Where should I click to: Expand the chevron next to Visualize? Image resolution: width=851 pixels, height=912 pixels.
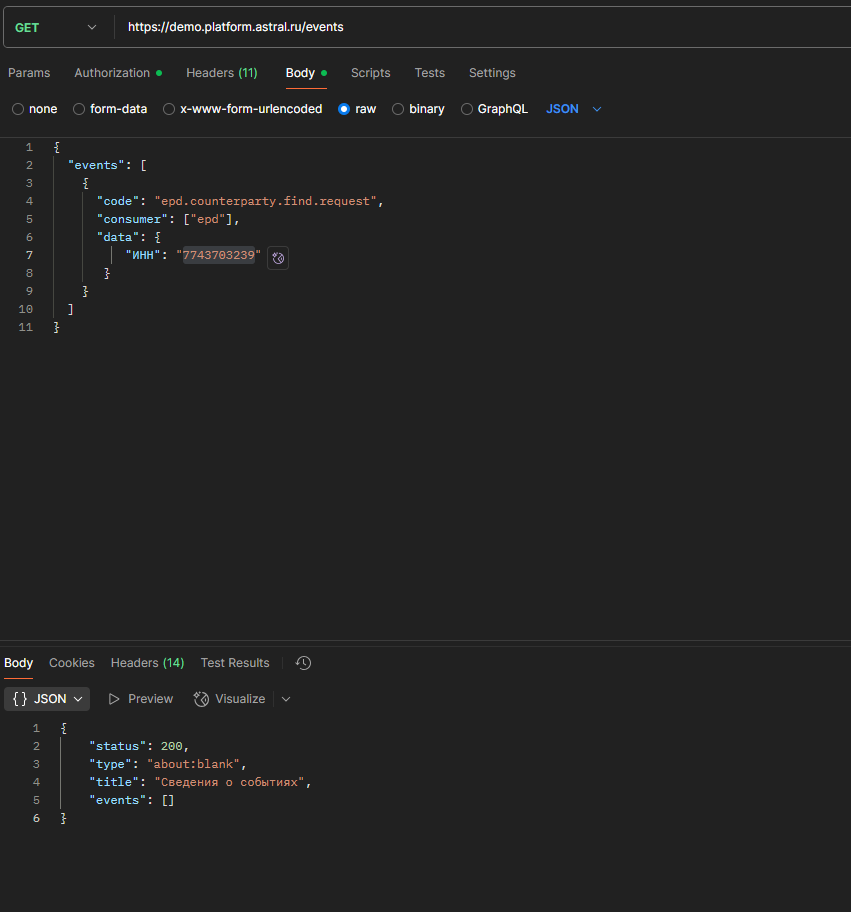tap(286, 699)
